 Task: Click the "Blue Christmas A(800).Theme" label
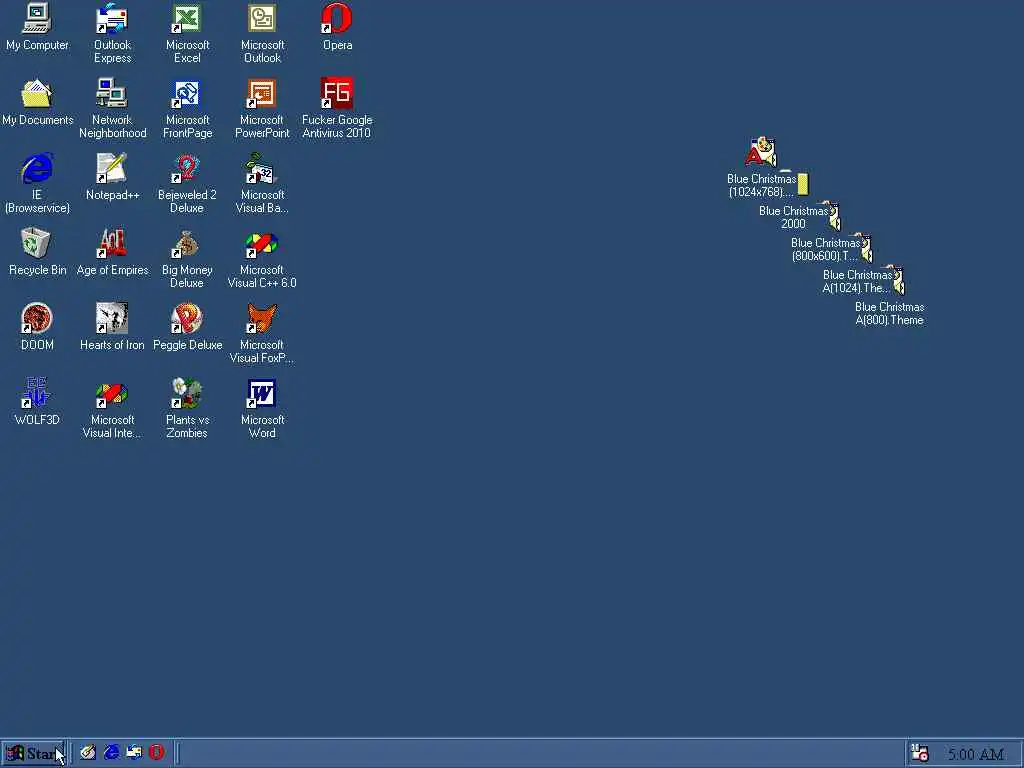click(x=889, y=313)
